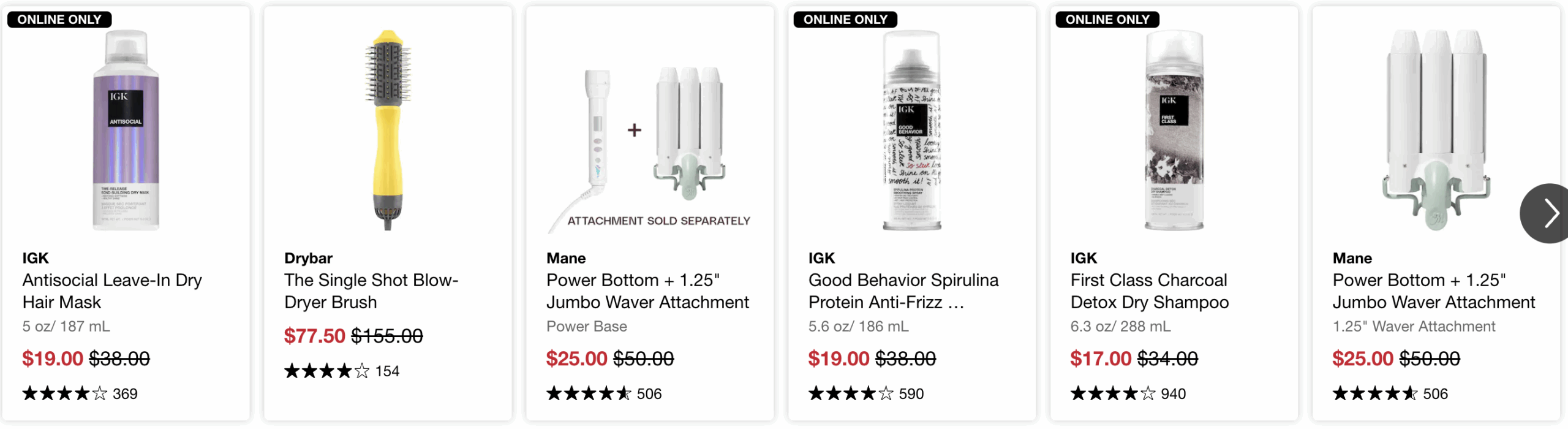This screenshot has height=429, width=1568.
Task: Click Online Only badge on First Class shampoo
Action: click(1107, 20)
